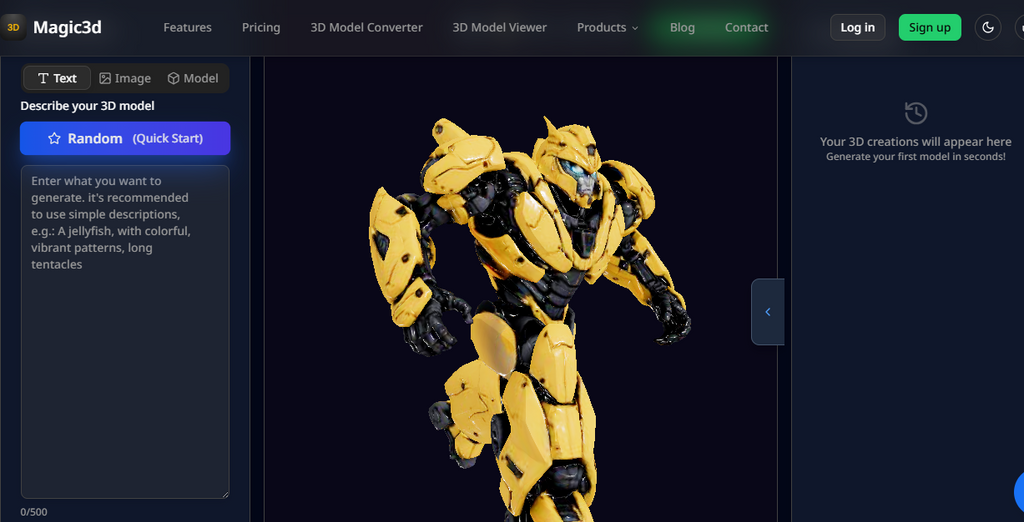Open the 3D Model Converter page
Viewport: 1024px width, 522px height.
click(366, 27)
